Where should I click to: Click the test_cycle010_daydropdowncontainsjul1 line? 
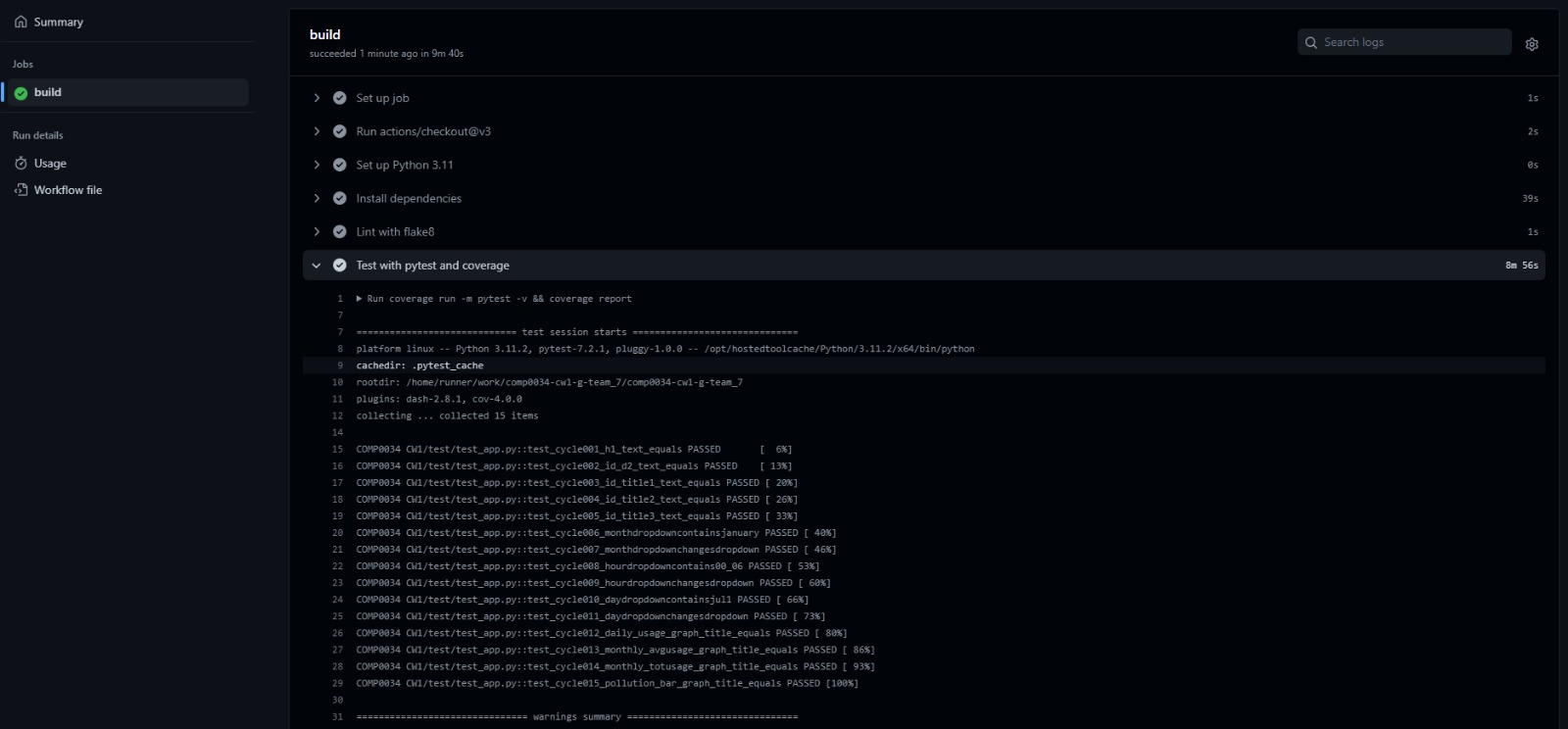pyautogui.click(x=582, y=600)
